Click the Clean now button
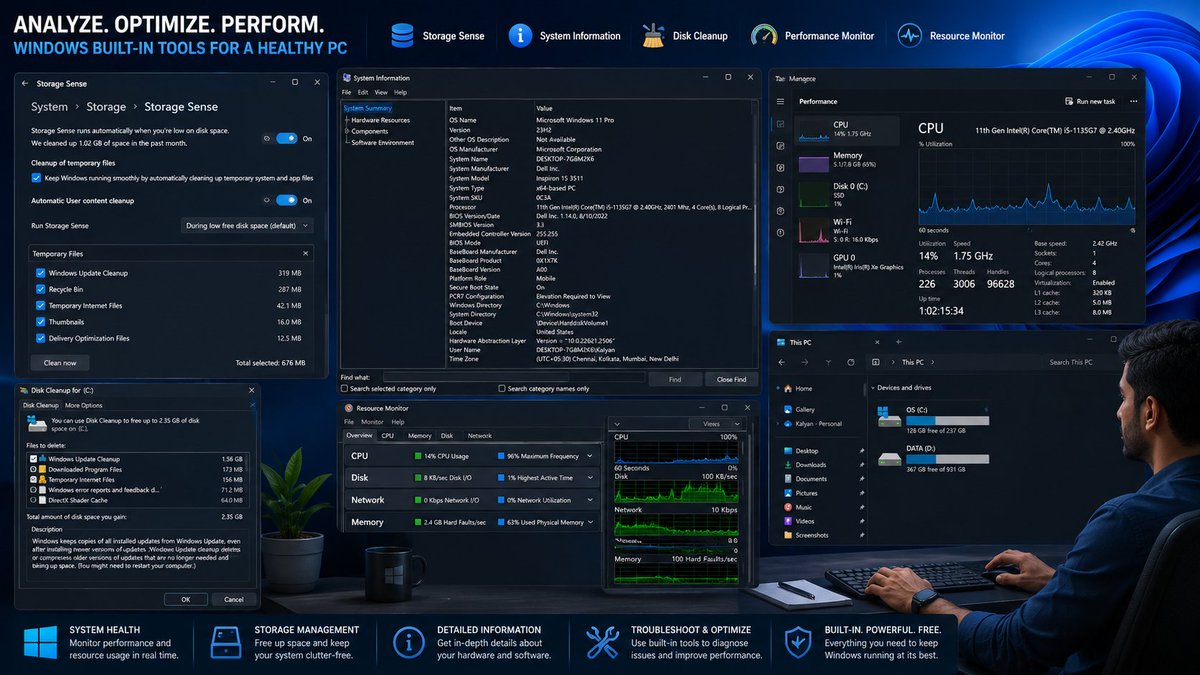The width and height of the screenshot is (1200, 675). point(60,363)
